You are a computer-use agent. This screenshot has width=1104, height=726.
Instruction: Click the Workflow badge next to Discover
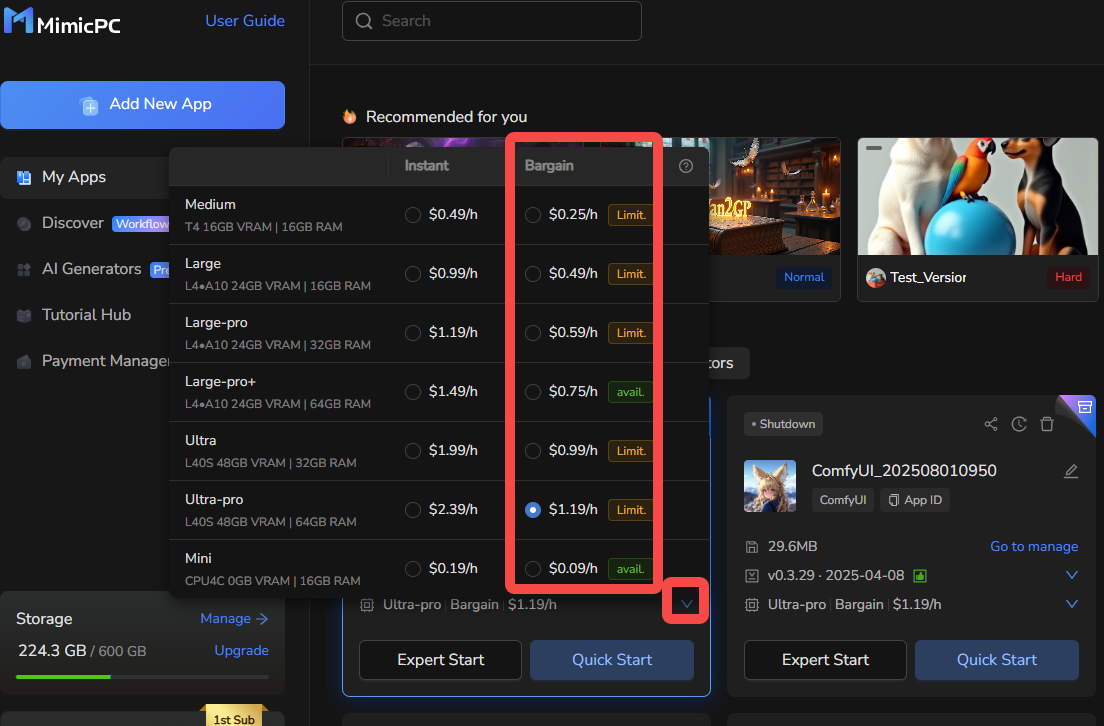pos(142,224)
